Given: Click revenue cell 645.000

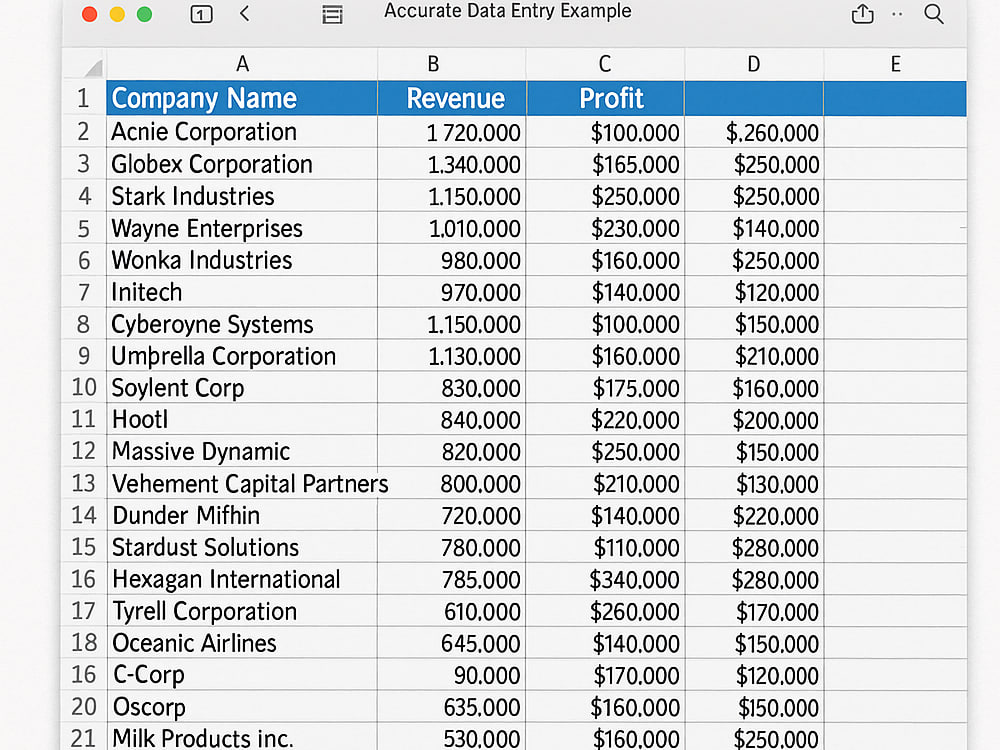Looking at the screenshot, I should click(452, 643).
